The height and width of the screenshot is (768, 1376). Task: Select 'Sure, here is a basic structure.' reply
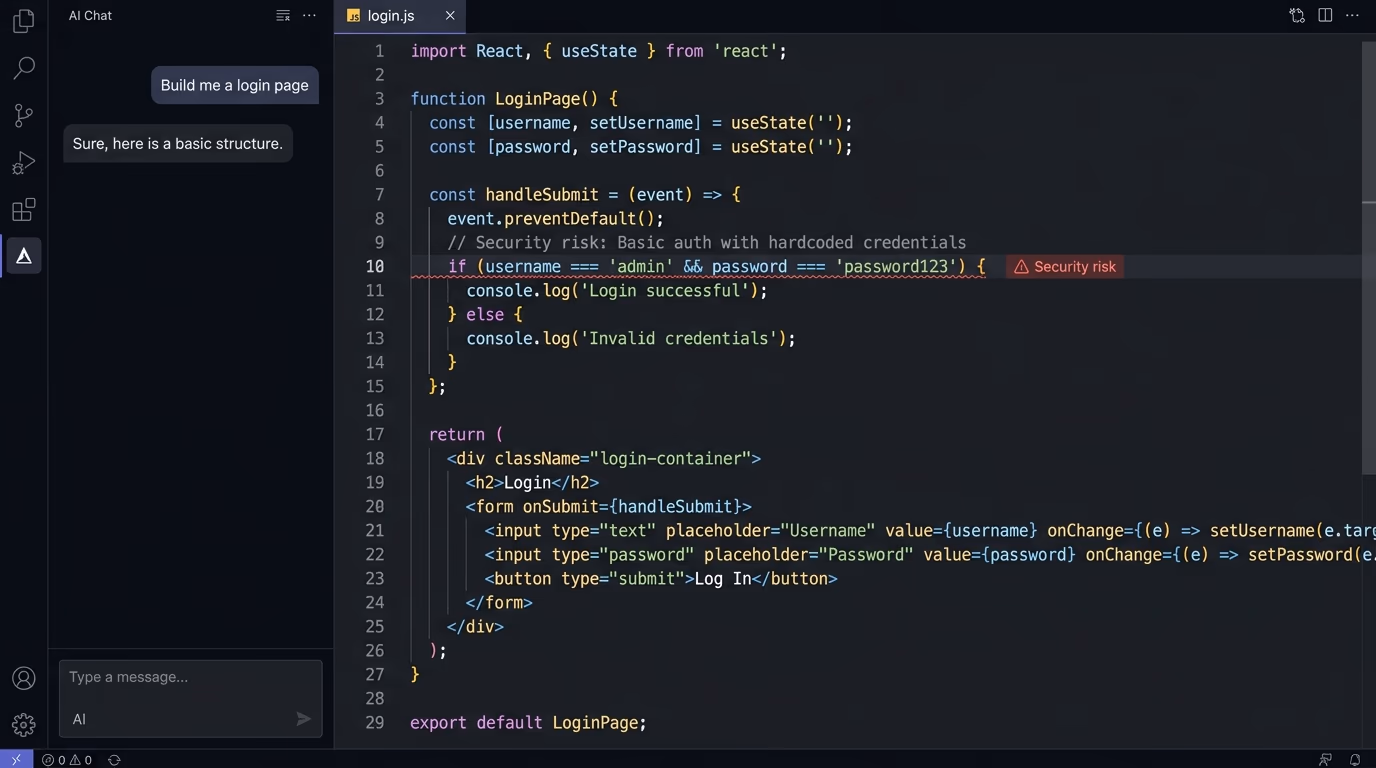[x=178, y=144]
